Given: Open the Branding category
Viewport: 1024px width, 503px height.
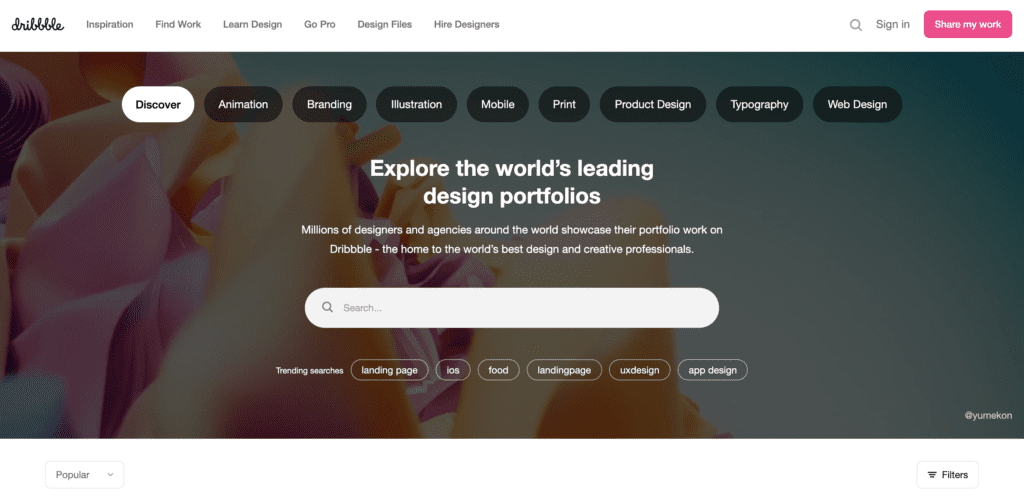Looking at the screenshot, I should (329, 105).
